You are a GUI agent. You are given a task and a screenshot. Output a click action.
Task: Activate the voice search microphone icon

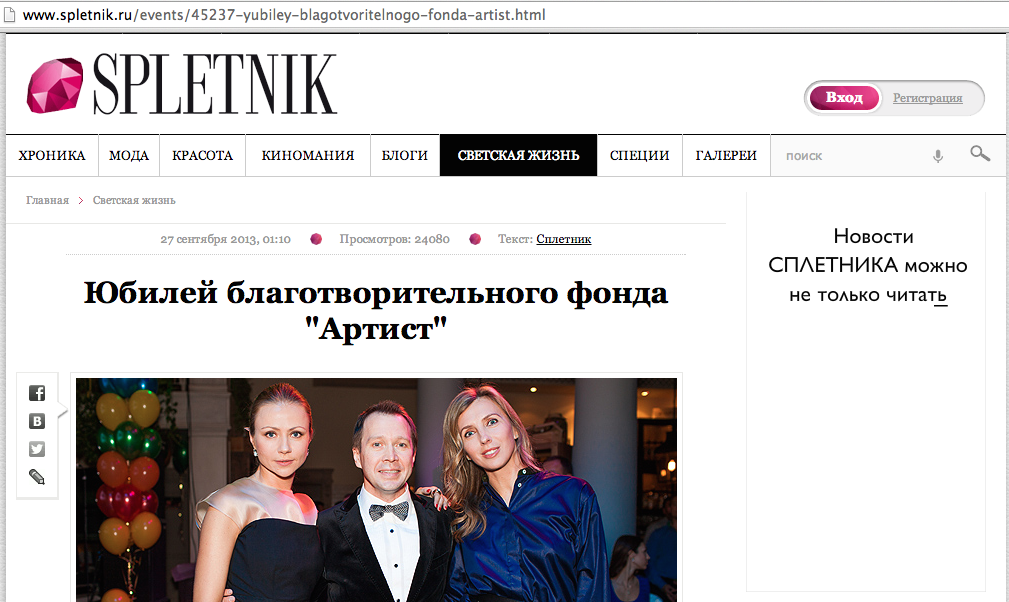coord(938,156)
